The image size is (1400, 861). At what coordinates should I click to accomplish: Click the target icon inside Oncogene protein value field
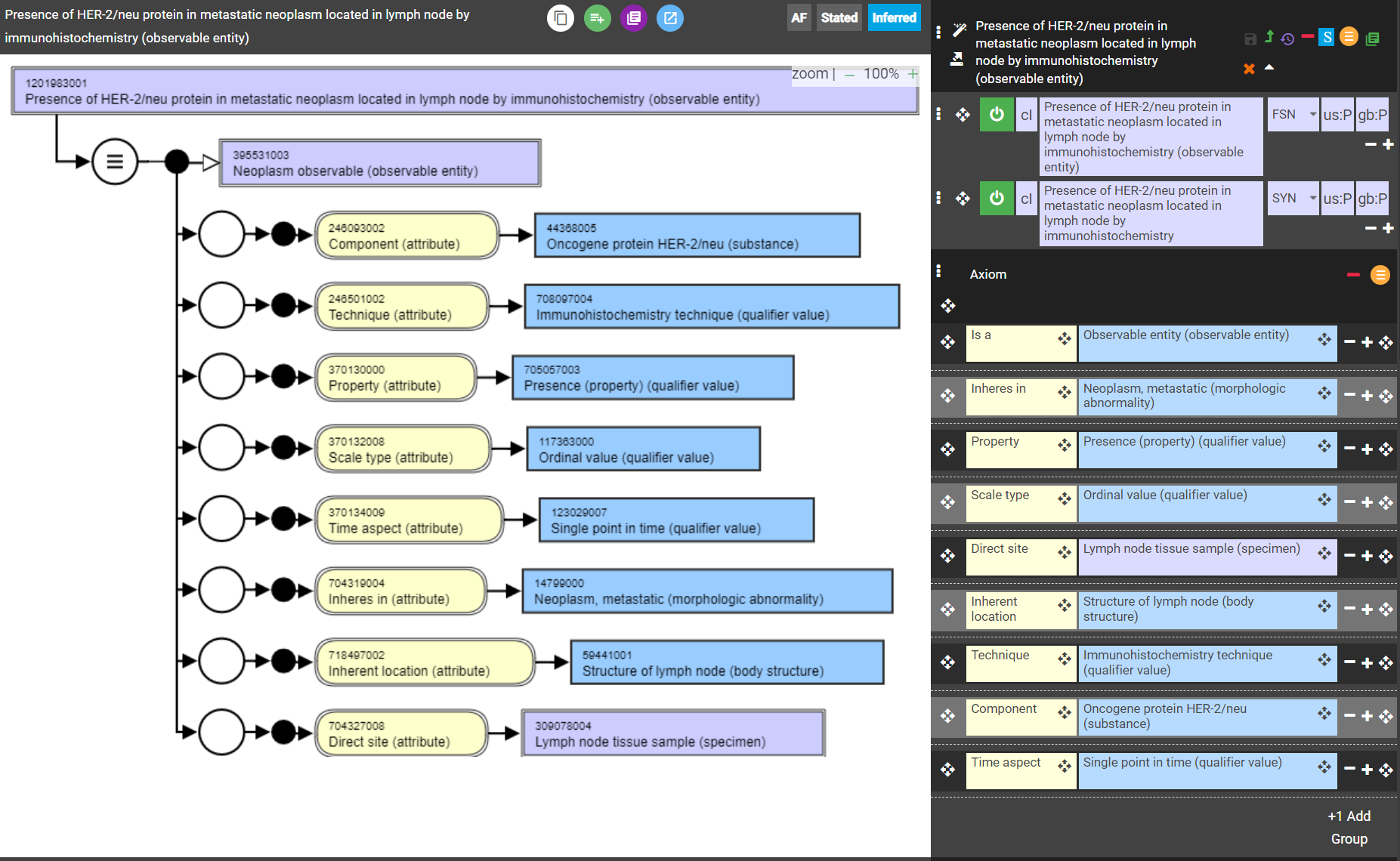pyautogui.click(x=1324, y=712)
